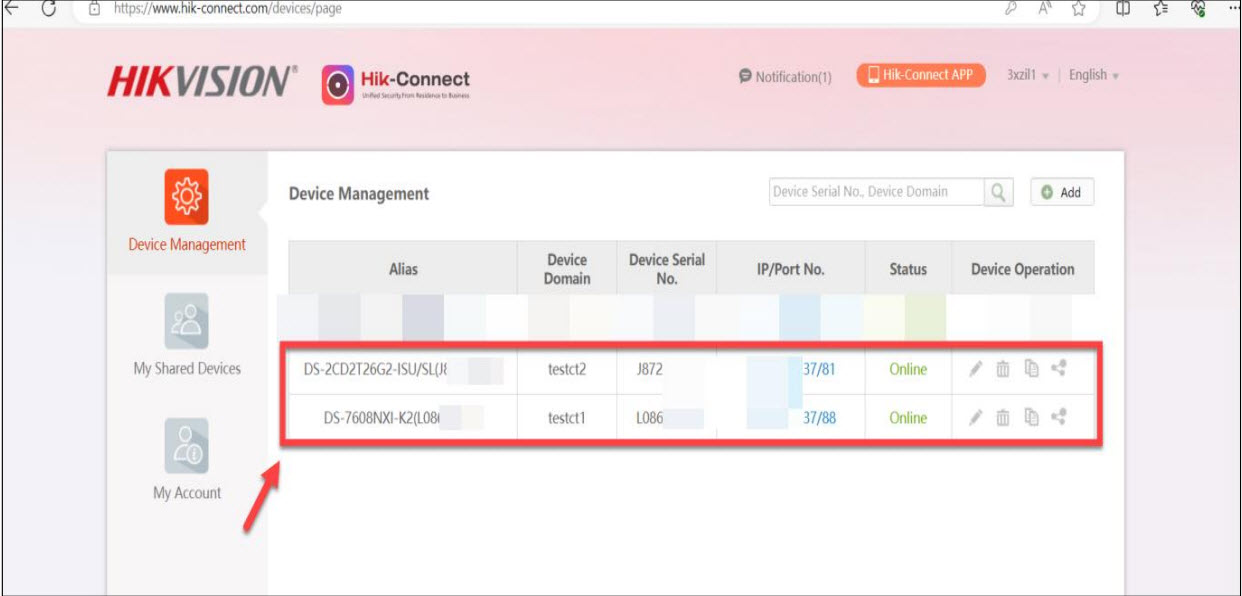Click the copy icon for testct2 device
Viewport: 1242px width, 596px height.
1031,369
